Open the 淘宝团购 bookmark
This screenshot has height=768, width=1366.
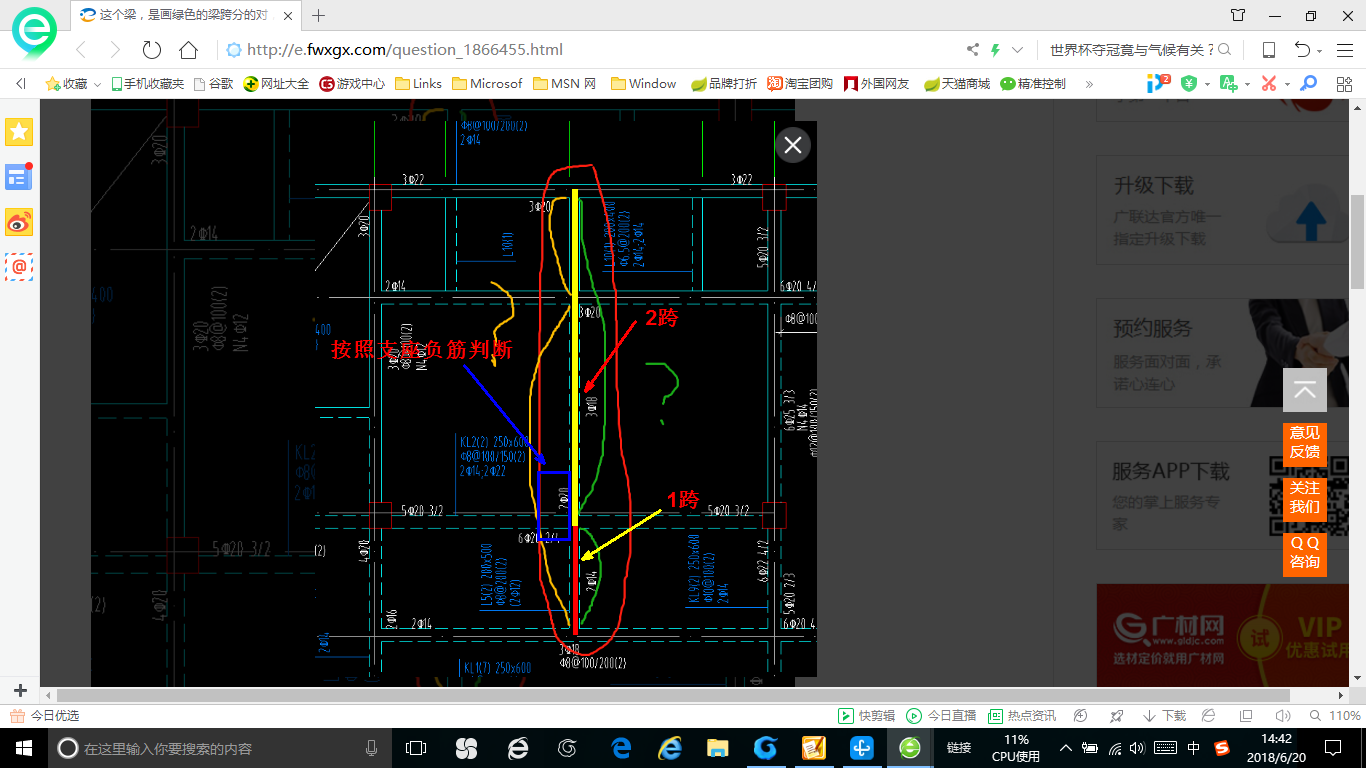[x=800, y=84]
